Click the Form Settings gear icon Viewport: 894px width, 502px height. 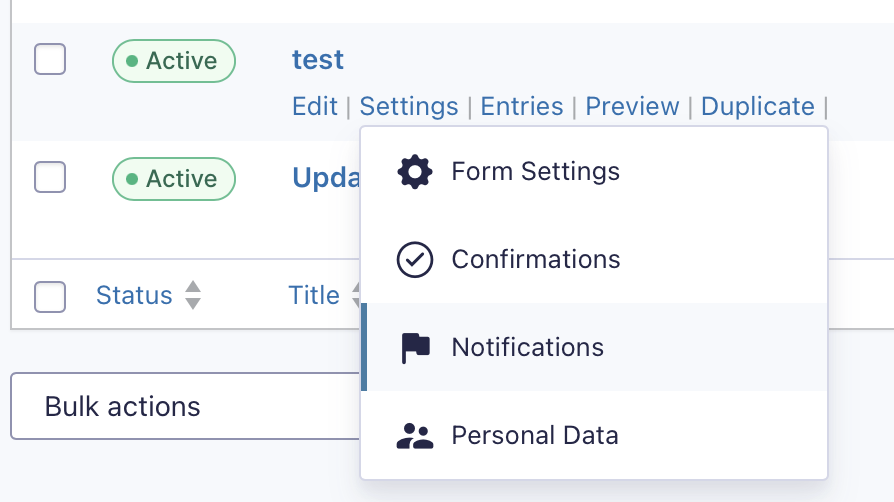point(415,172)
